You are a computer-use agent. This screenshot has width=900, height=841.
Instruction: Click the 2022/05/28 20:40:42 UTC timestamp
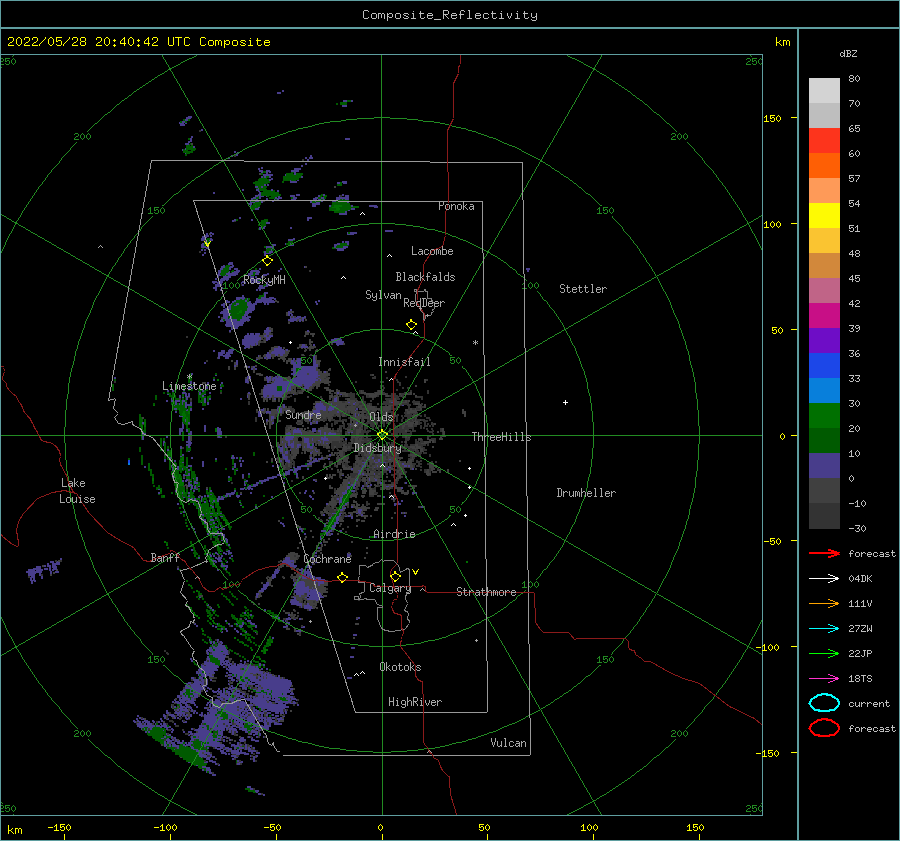(100, 42)
